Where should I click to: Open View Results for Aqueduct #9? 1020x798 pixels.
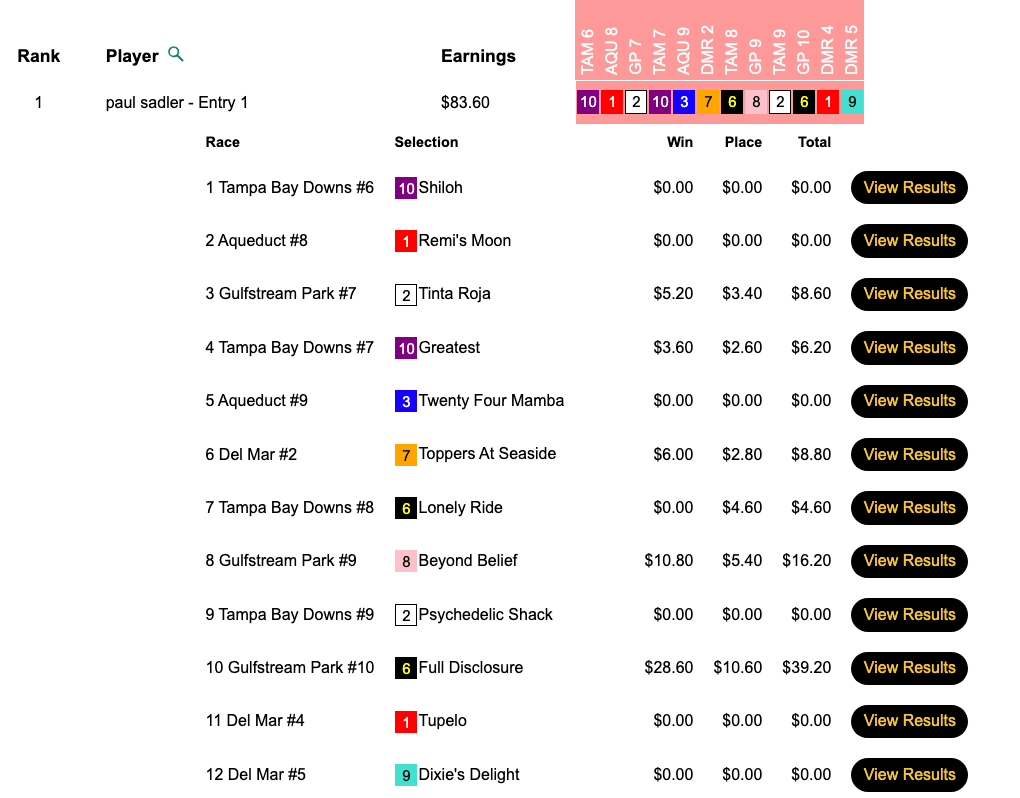tap(909, 401)
